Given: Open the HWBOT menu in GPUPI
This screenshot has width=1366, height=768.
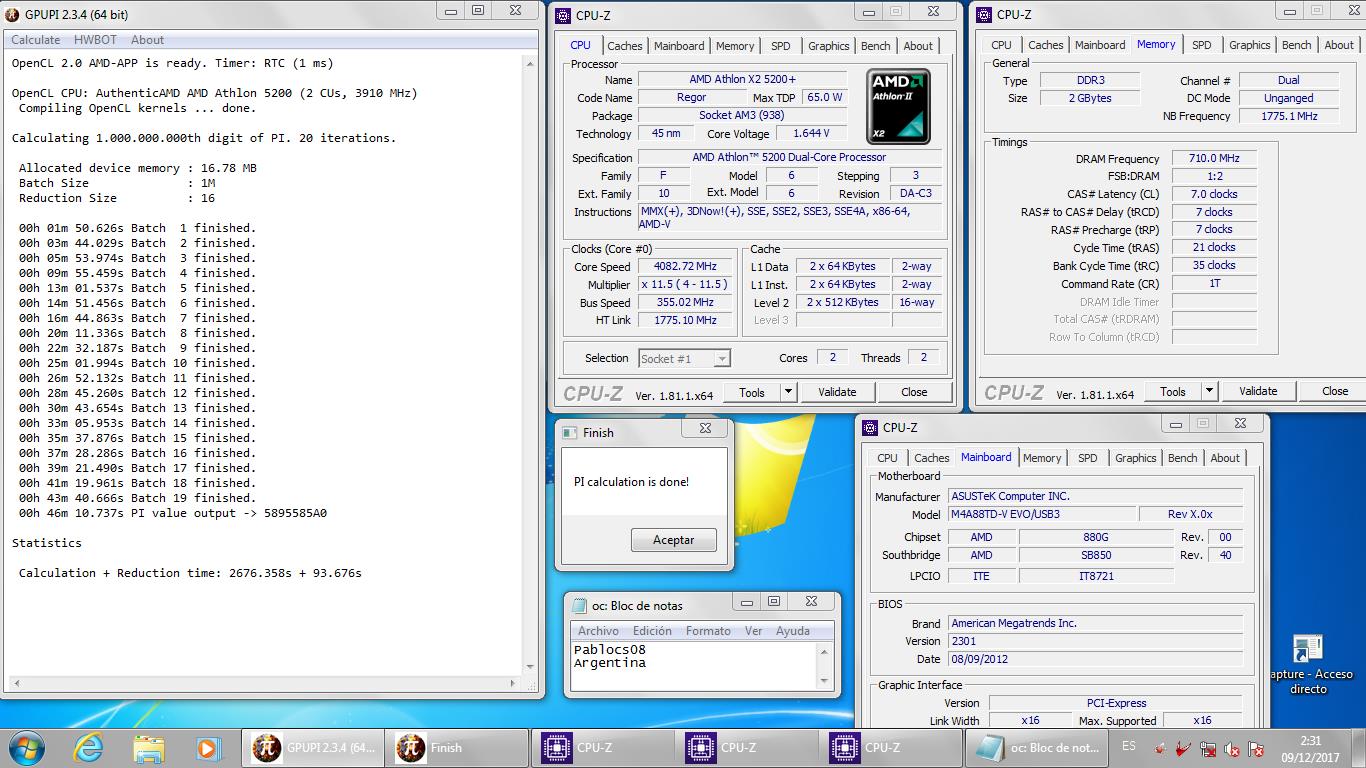Looking at the screenshot, I should [x=95, y=40].
